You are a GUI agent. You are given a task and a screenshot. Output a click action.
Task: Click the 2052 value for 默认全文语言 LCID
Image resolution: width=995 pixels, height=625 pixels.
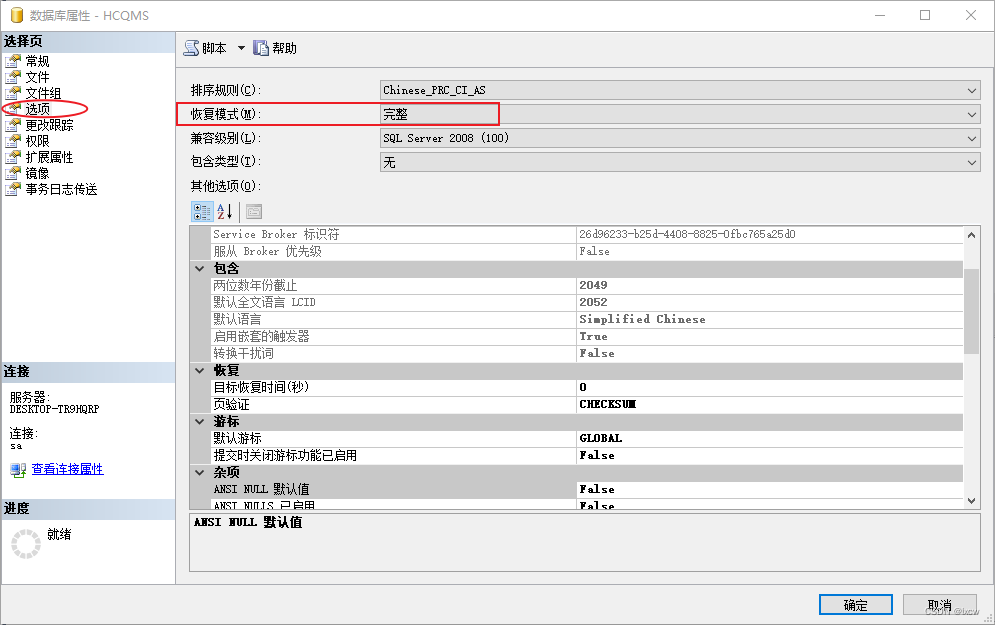(593, 302)
